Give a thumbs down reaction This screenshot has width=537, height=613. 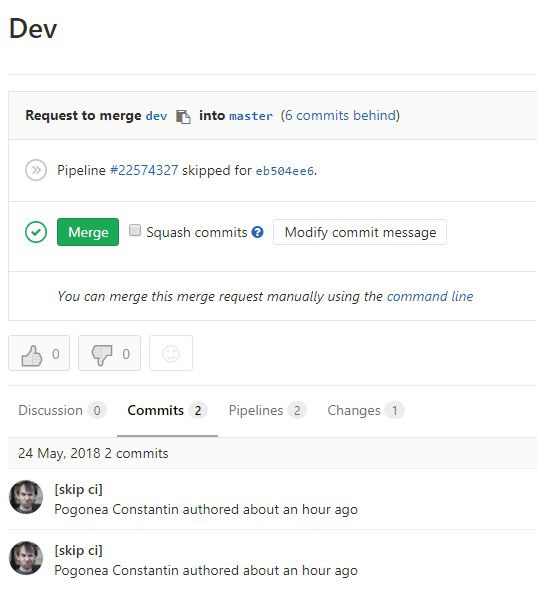(109, 353)
